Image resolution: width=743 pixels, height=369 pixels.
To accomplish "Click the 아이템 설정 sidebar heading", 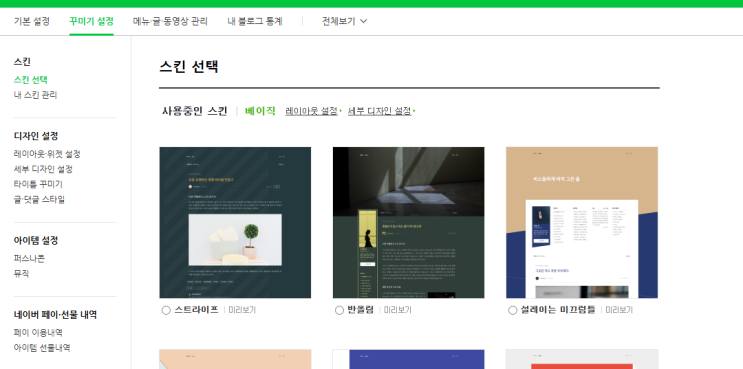I will [36, 241].
